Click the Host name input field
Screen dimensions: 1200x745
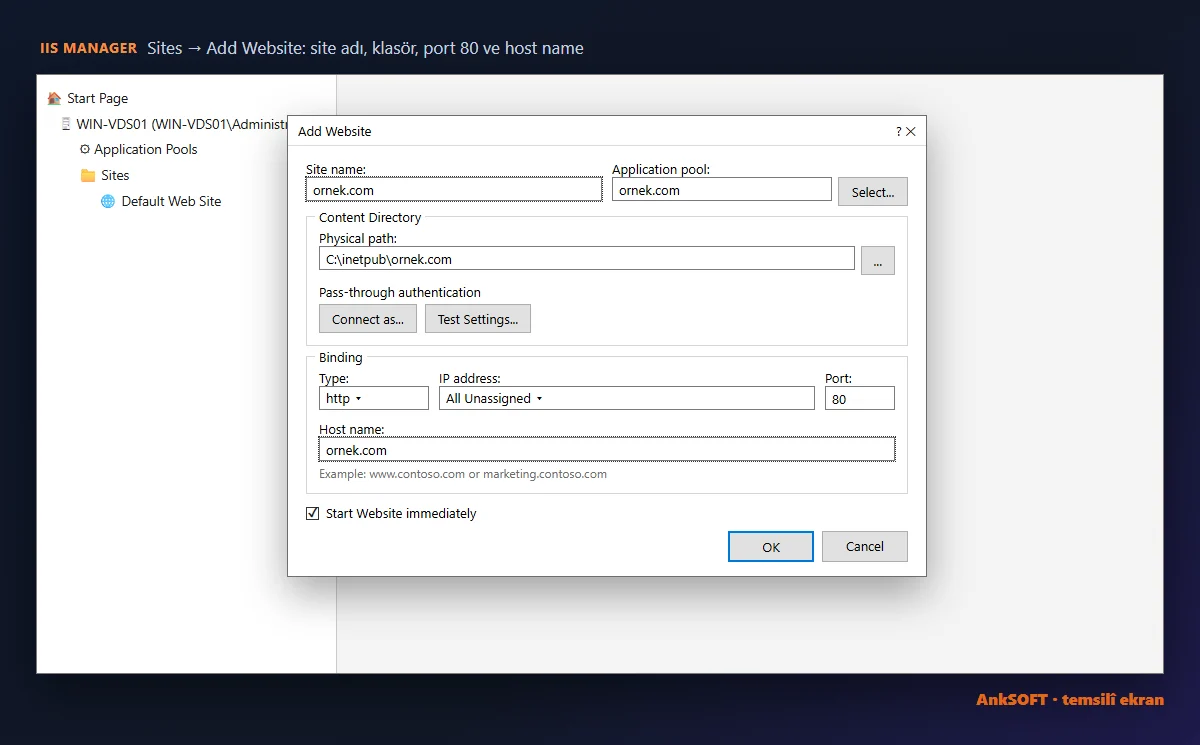tap(607, 450)
